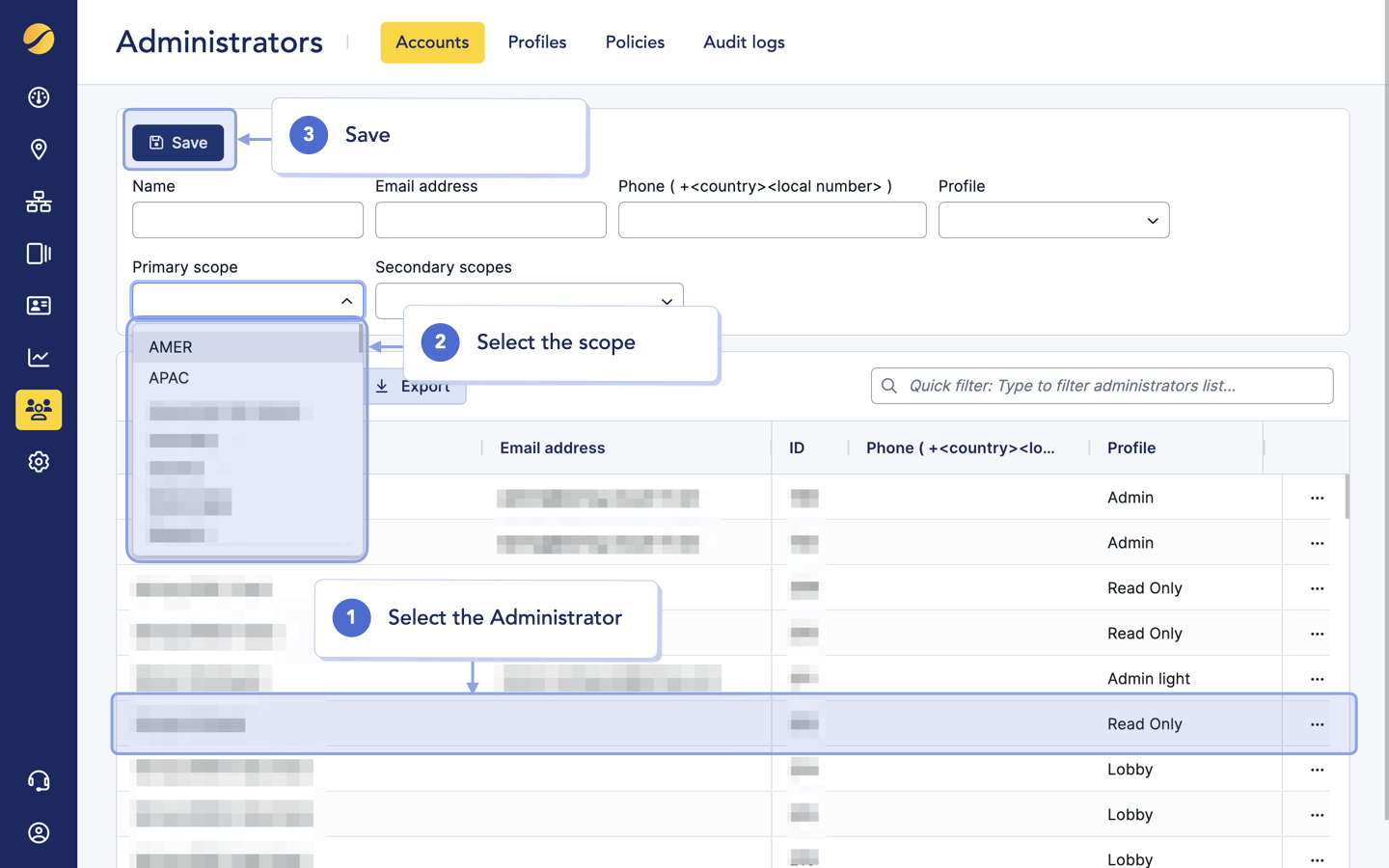This screenshot has width=1389, height=868.
Task: Open the network hierarchy sidebar icon
Action: pyautogui.click(x=39, y=202)
